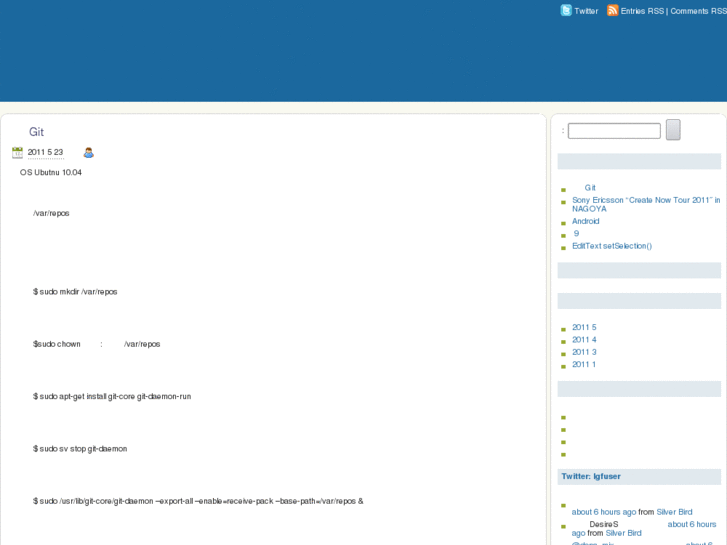Open the Comments RSS link

click(x=698, y=11)
